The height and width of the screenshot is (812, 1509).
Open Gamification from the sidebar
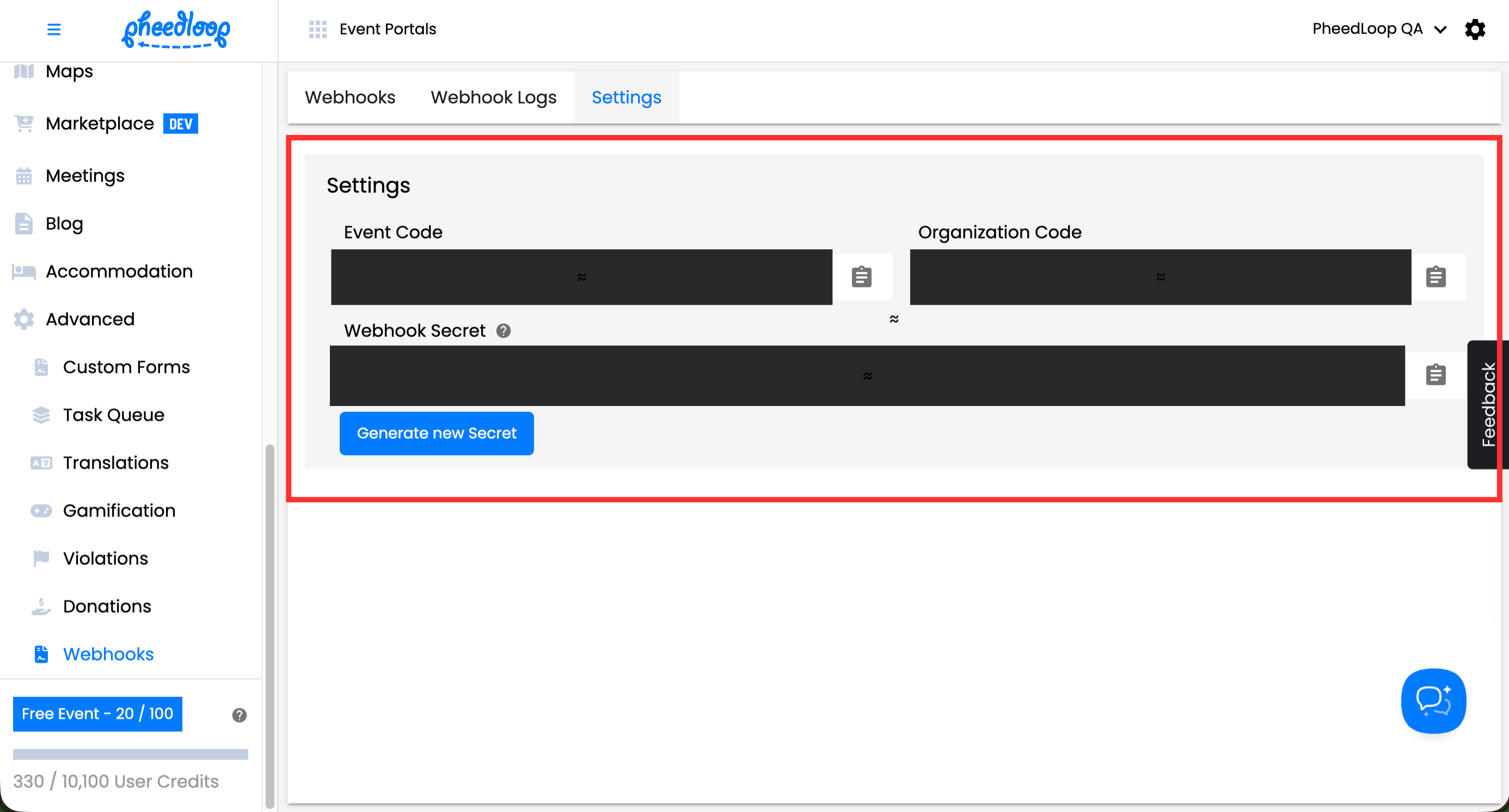click(x=119, y=510)
